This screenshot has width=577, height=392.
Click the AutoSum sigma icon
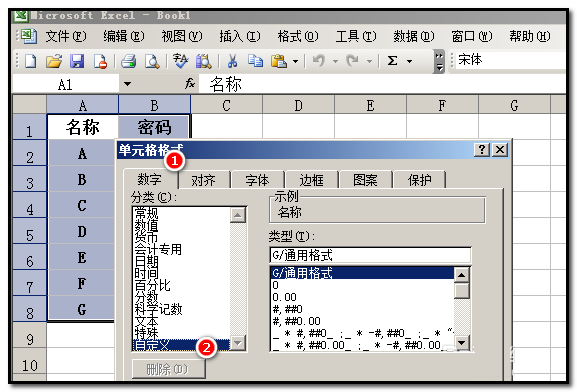(x=392, y=61)
